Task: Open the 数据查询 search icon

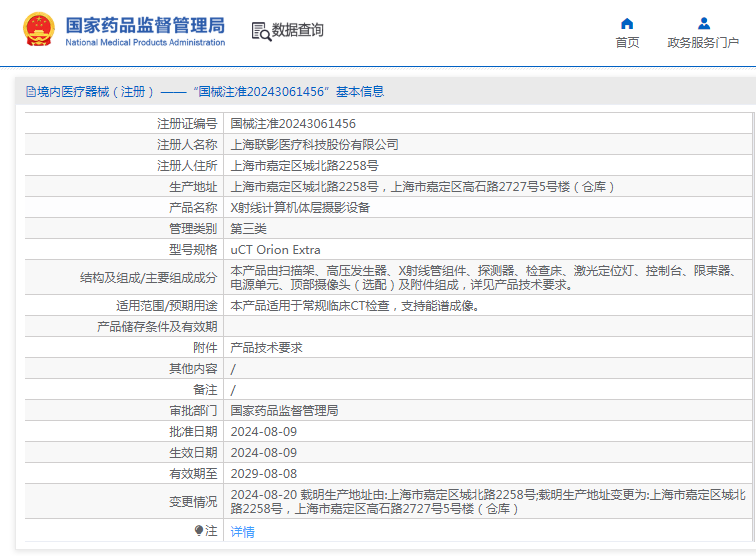Action: click(x=261, y=31)
